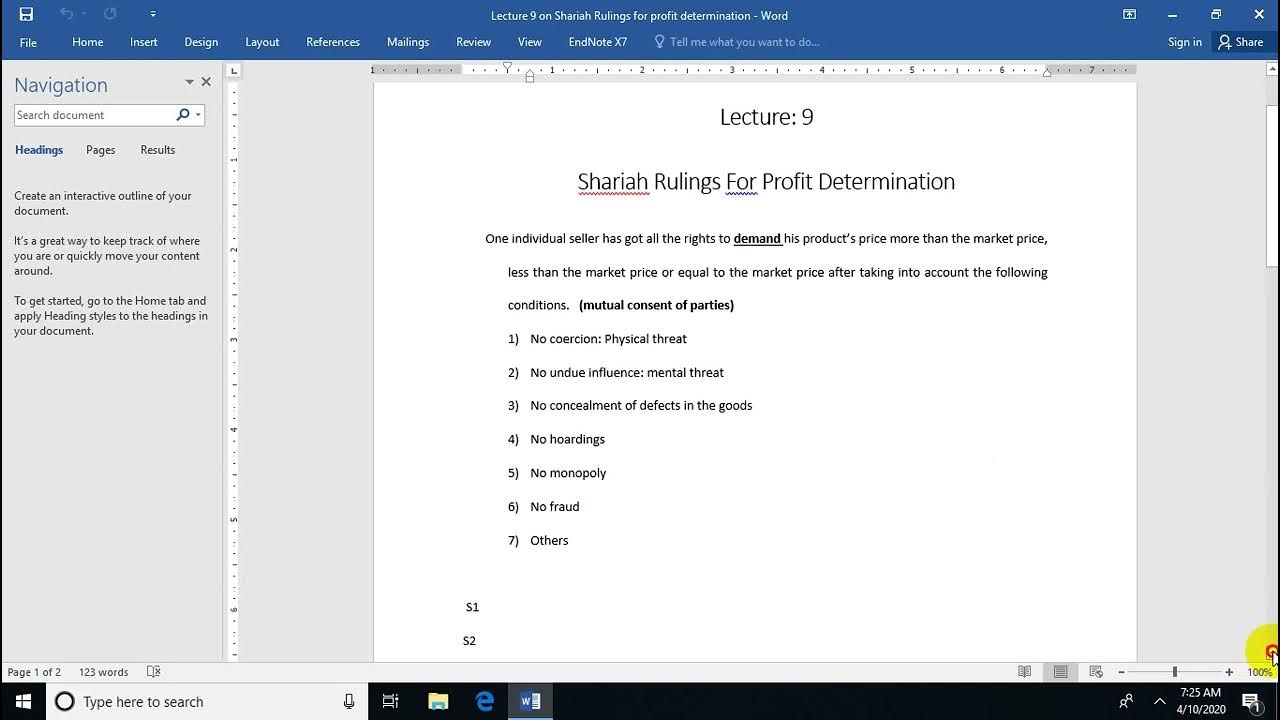Click Sign in

click(1185, 42)
